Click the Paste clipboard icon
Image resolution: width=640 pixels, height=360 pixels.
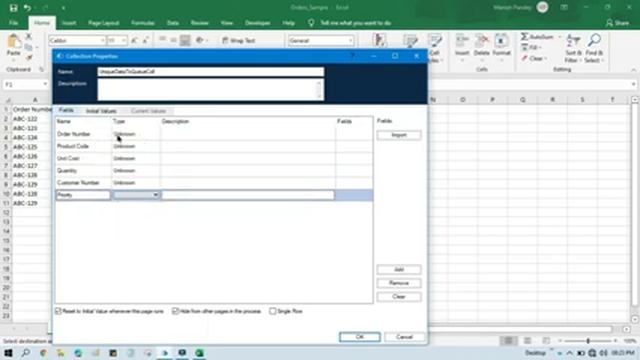click(x=13, y=41)
